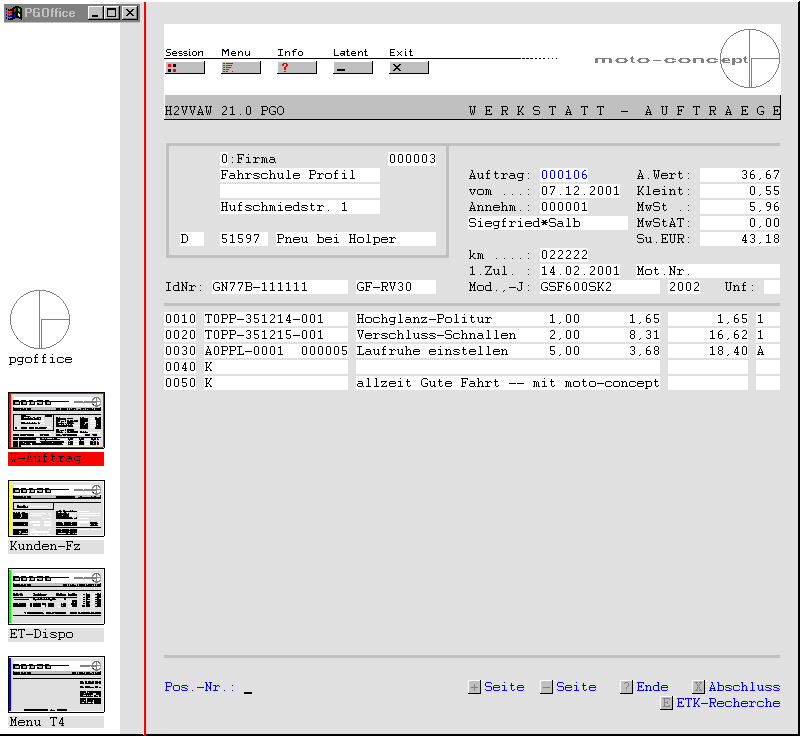Select position row 0030 Laufruhe einstellen
The height and width of the screenshot is (736, 800).
432,351
